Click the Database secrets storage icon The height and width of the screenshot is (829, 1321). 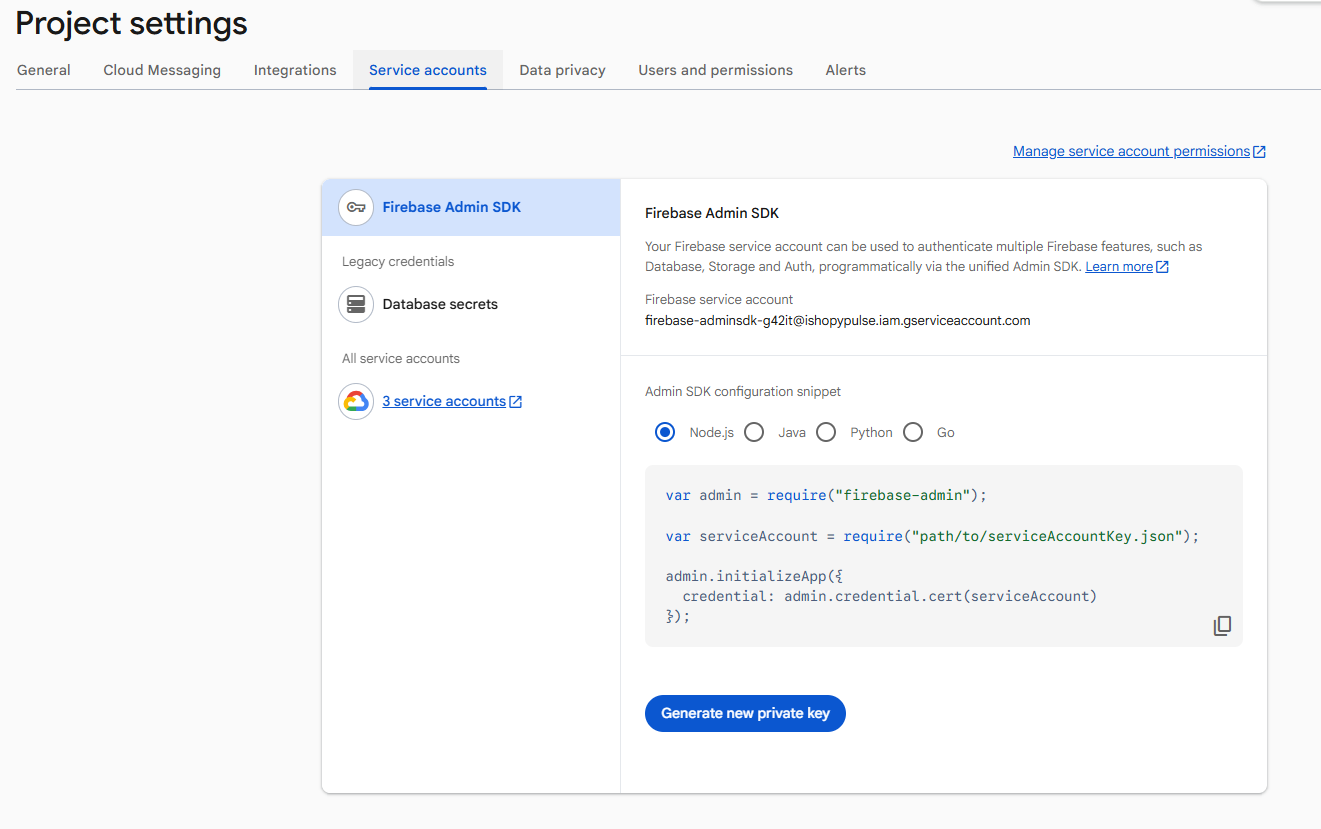click(356, 305)
